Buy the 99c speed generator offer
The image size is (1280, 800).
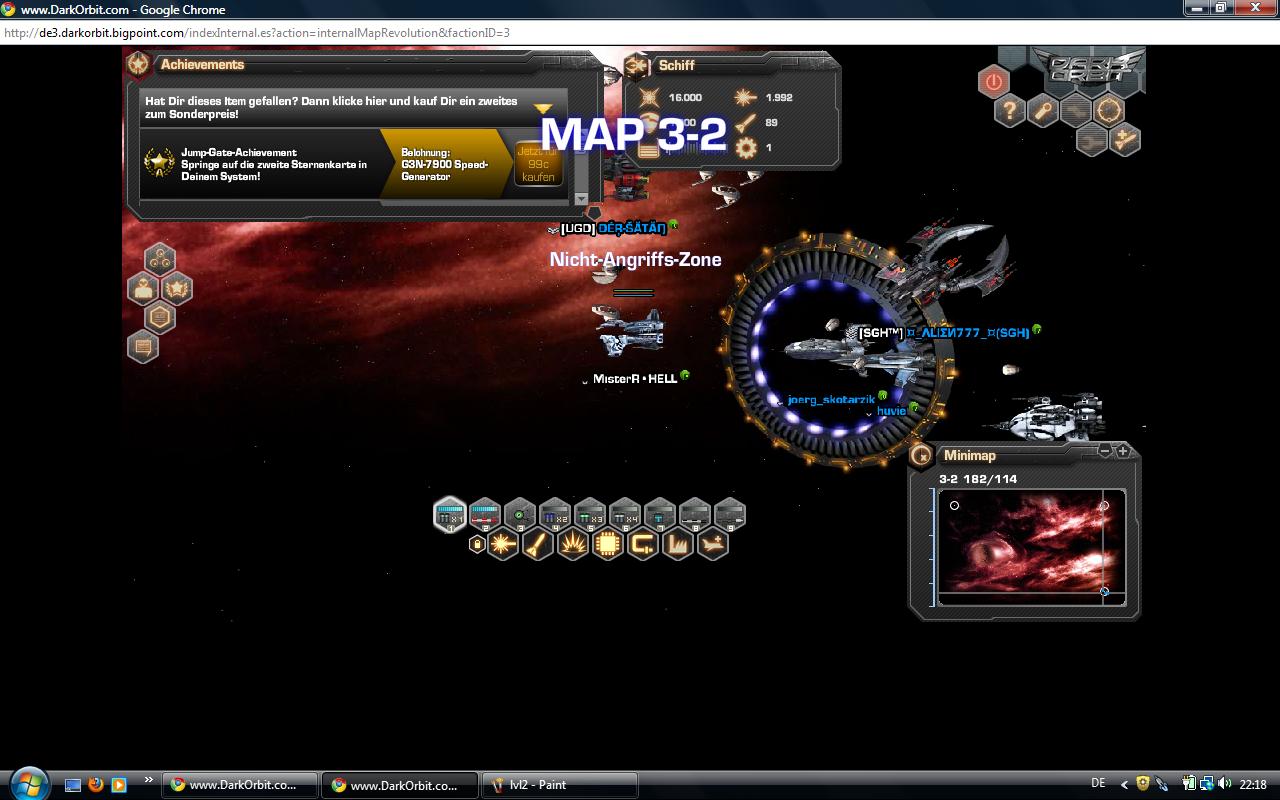pos(538,163)
